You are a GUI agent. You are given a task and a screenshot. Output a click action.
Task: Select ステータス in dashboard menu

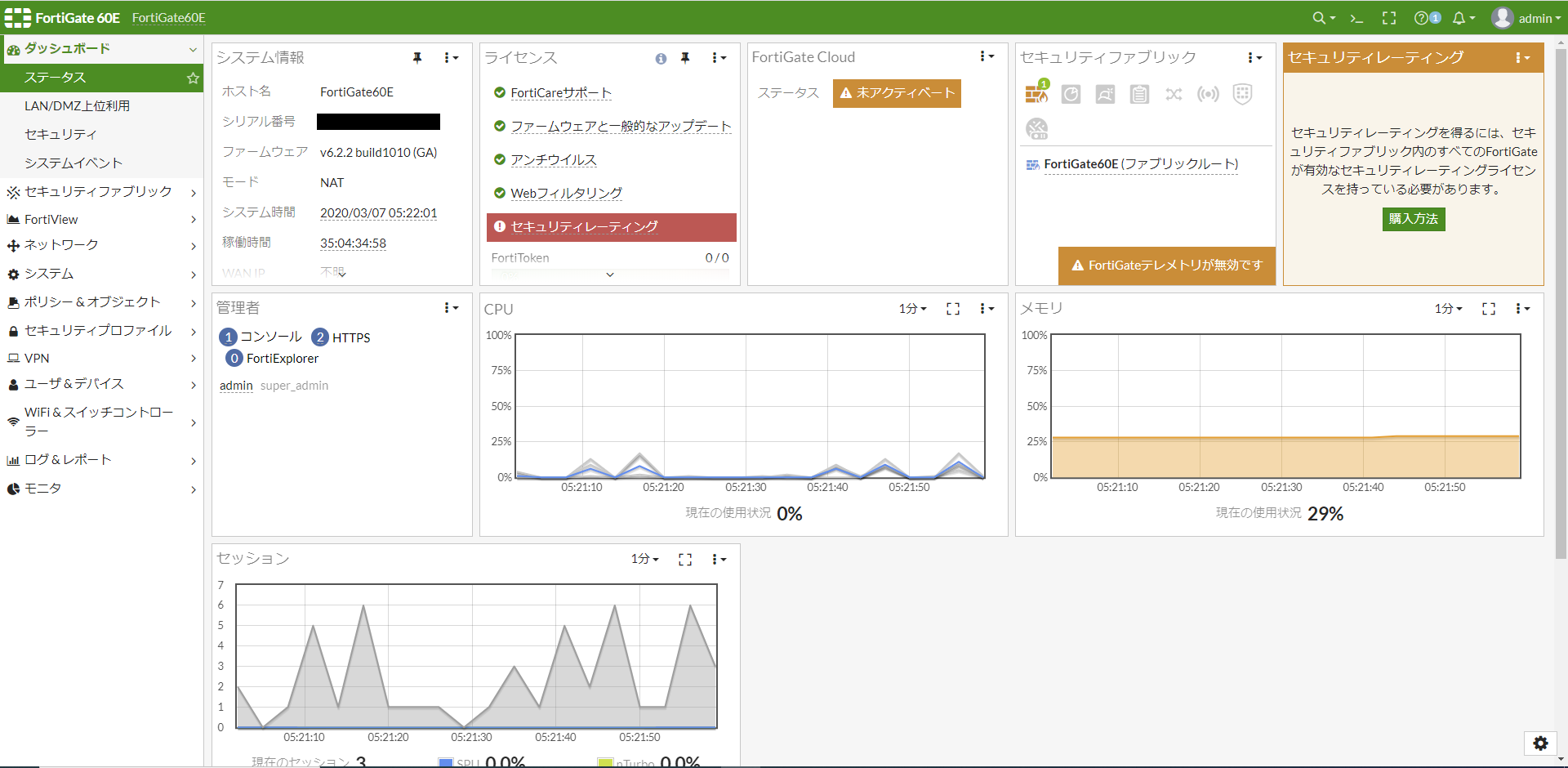[101, 78]
